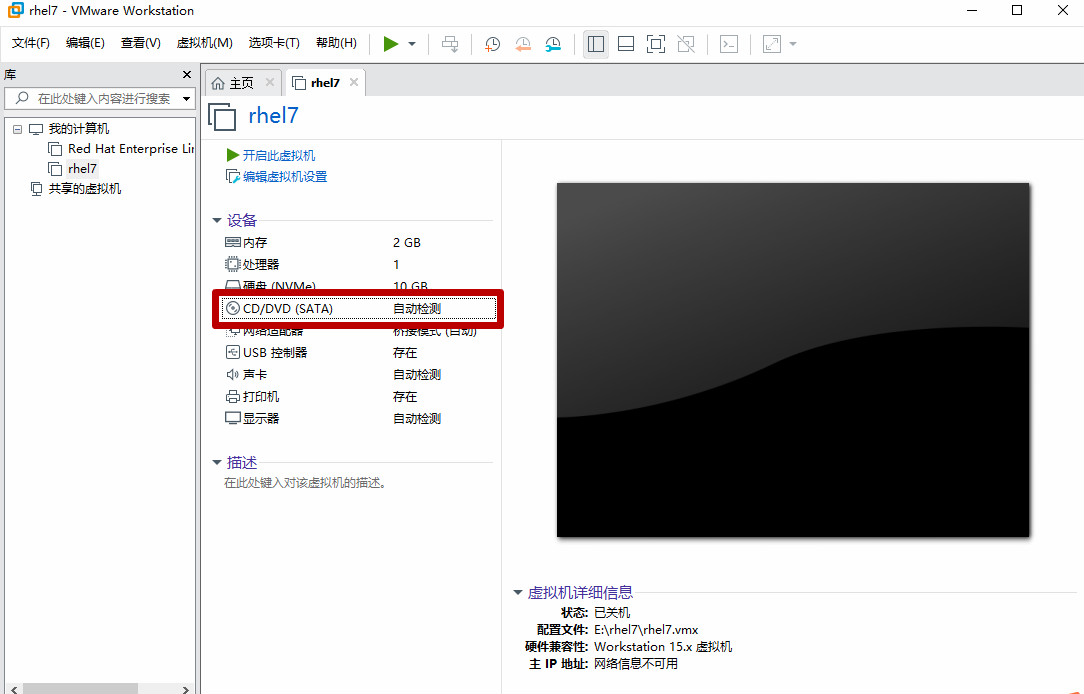Collapse the 设备 section

coord(216,221)
